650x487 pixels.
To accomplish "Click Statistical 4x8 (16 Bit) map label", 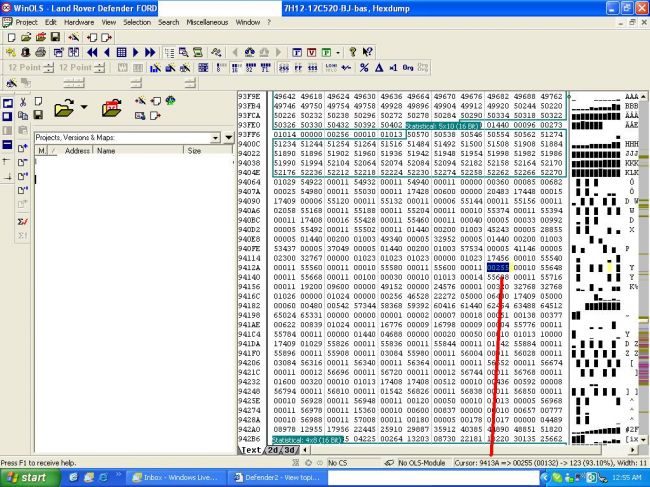I will 307,439.
